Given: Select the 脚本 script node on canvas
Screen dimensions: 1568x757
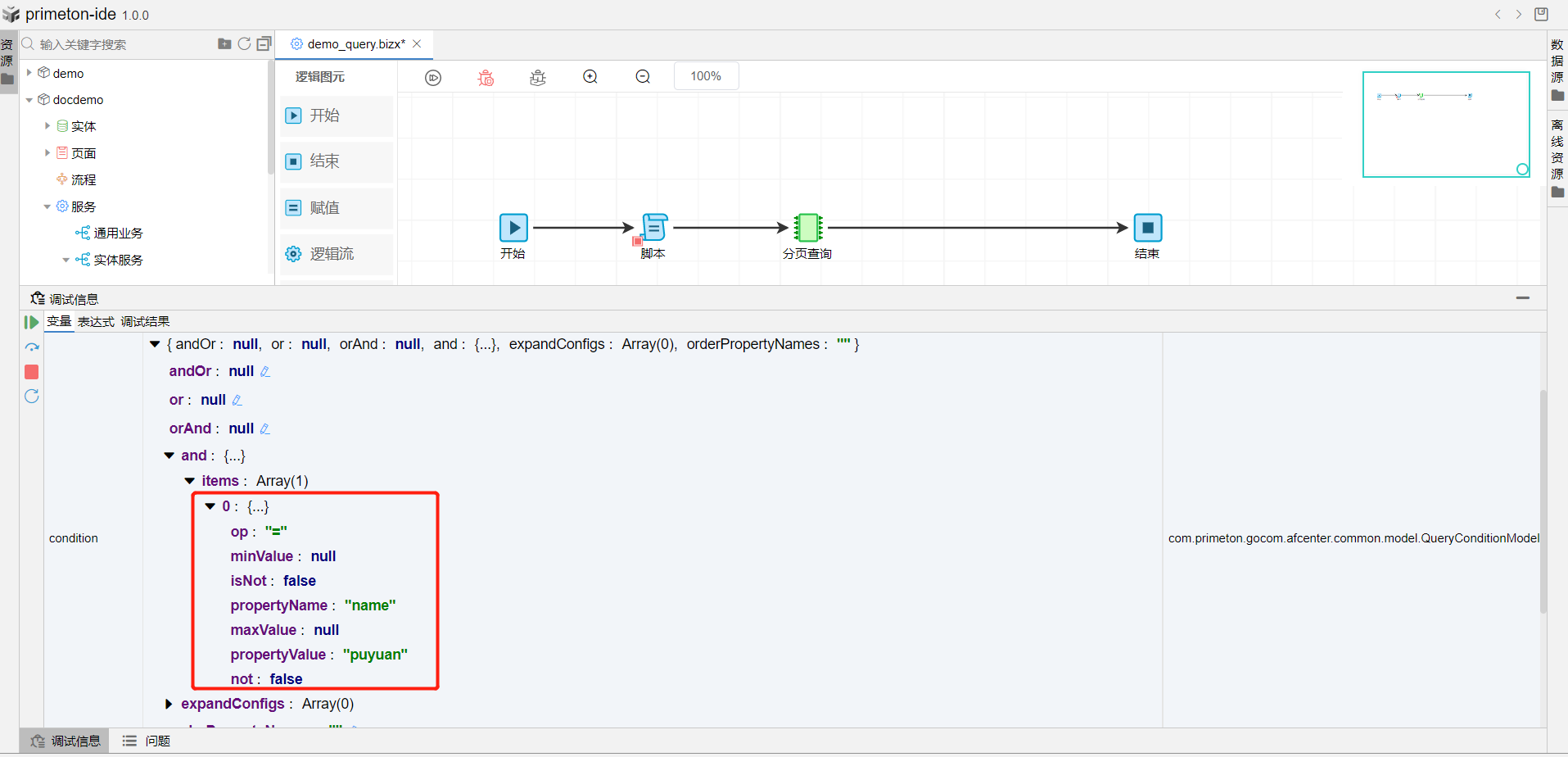Looking at the screenshot, I should click(x=653, y=228).
